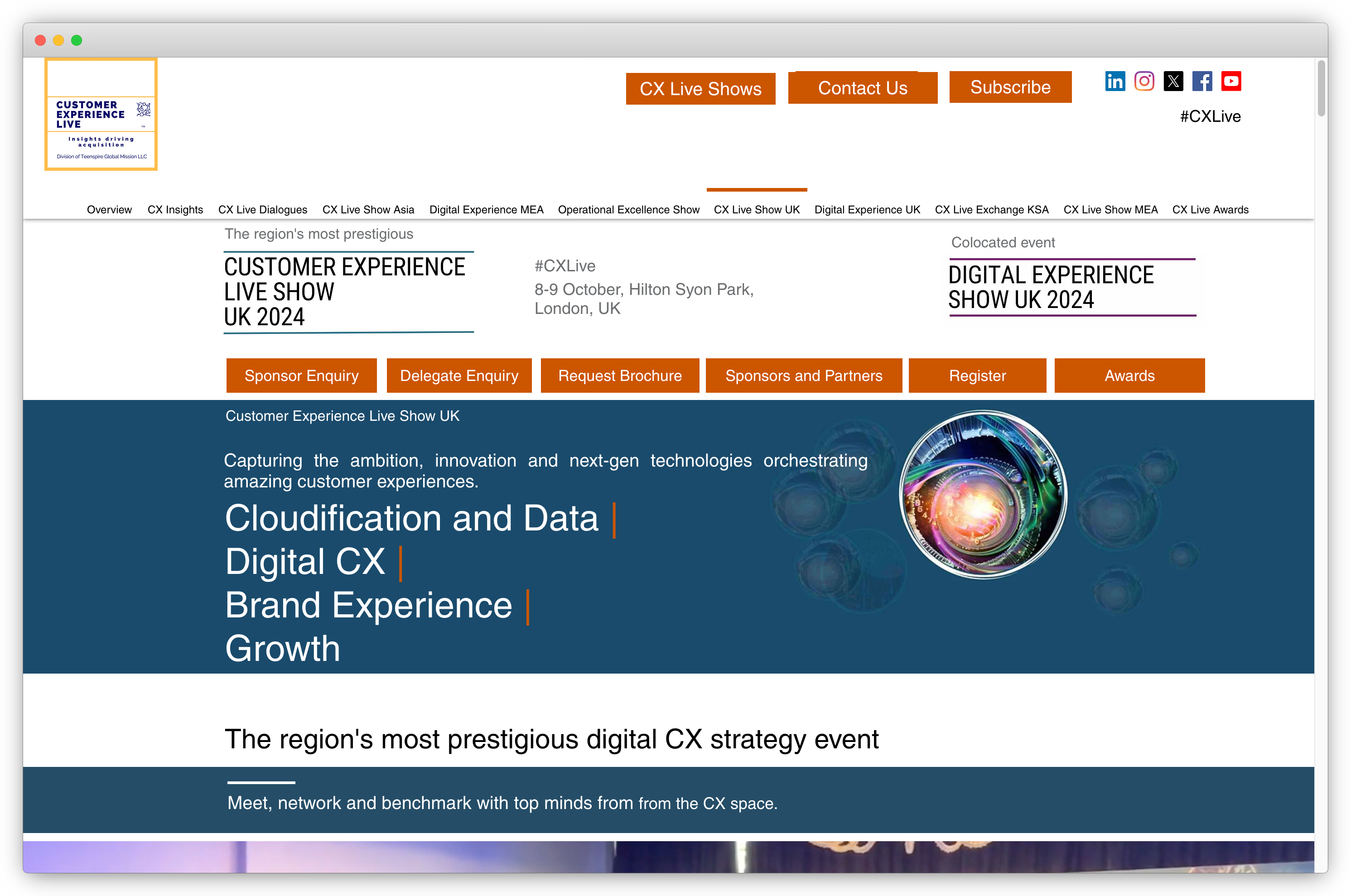
Task: Click the 'Brand Experience' heading text
Action: (369, 605)
